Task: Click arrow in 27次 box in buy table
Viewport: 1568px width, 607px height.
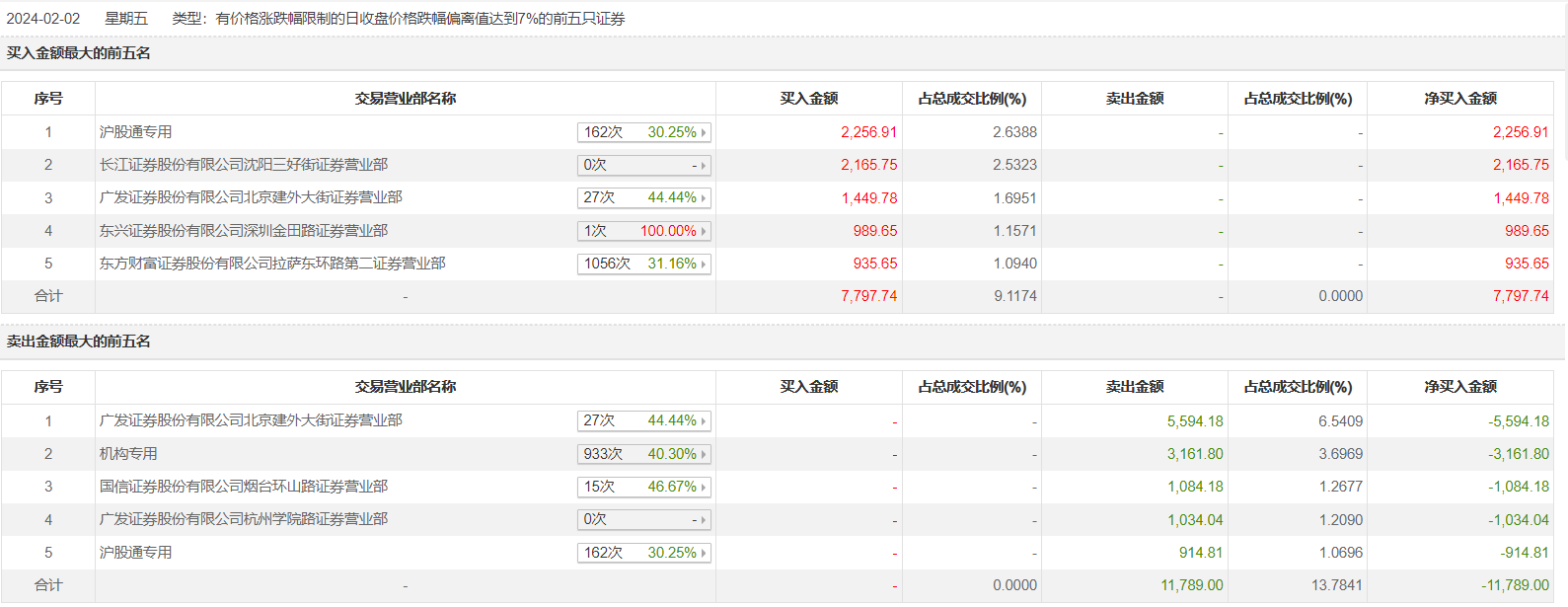Action: (x=704, y=198)
